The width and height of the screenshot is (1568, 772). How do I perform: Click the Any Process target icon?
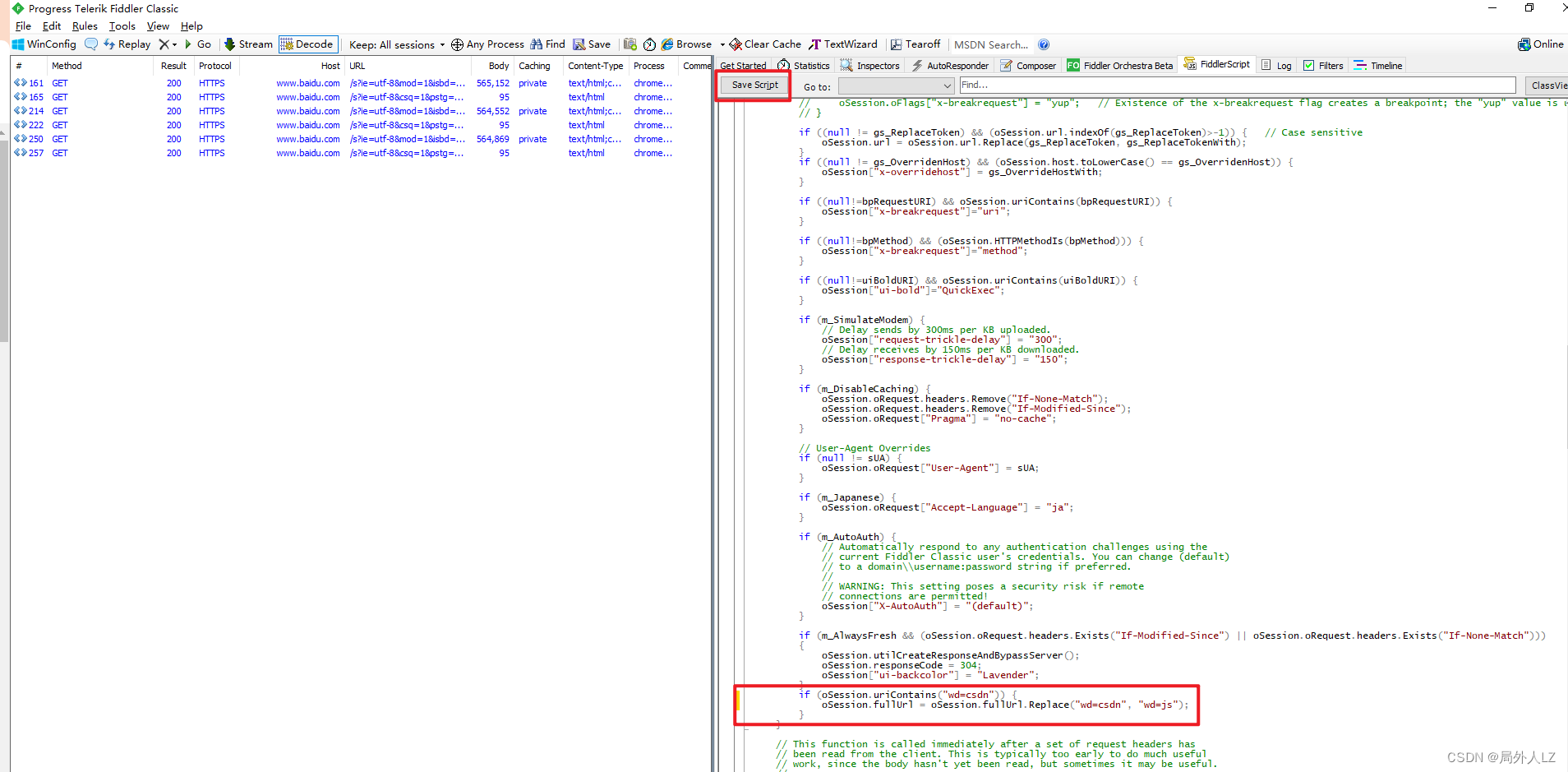coord(457,44)
